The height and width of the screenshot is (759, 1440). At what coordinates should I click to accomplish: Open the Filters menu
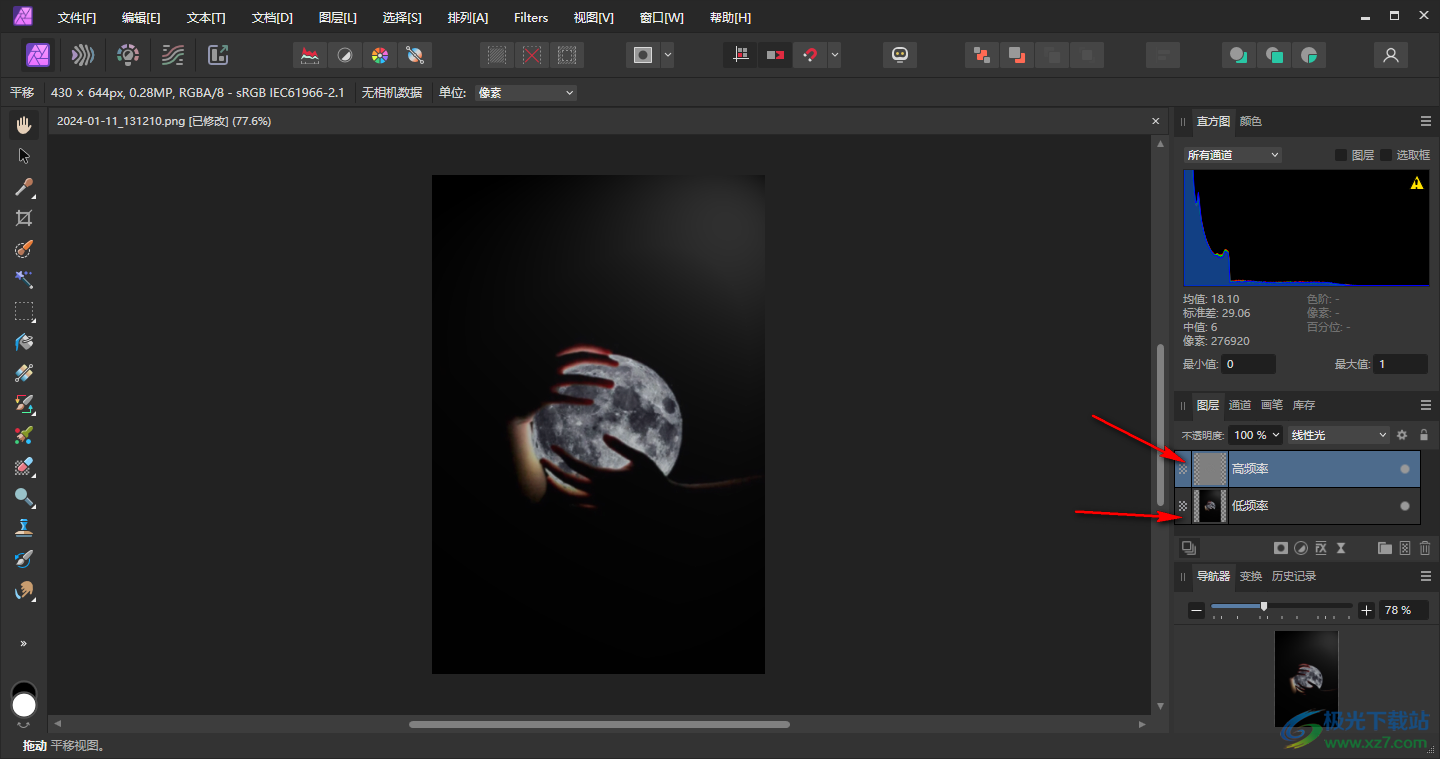tap(531, 17)
